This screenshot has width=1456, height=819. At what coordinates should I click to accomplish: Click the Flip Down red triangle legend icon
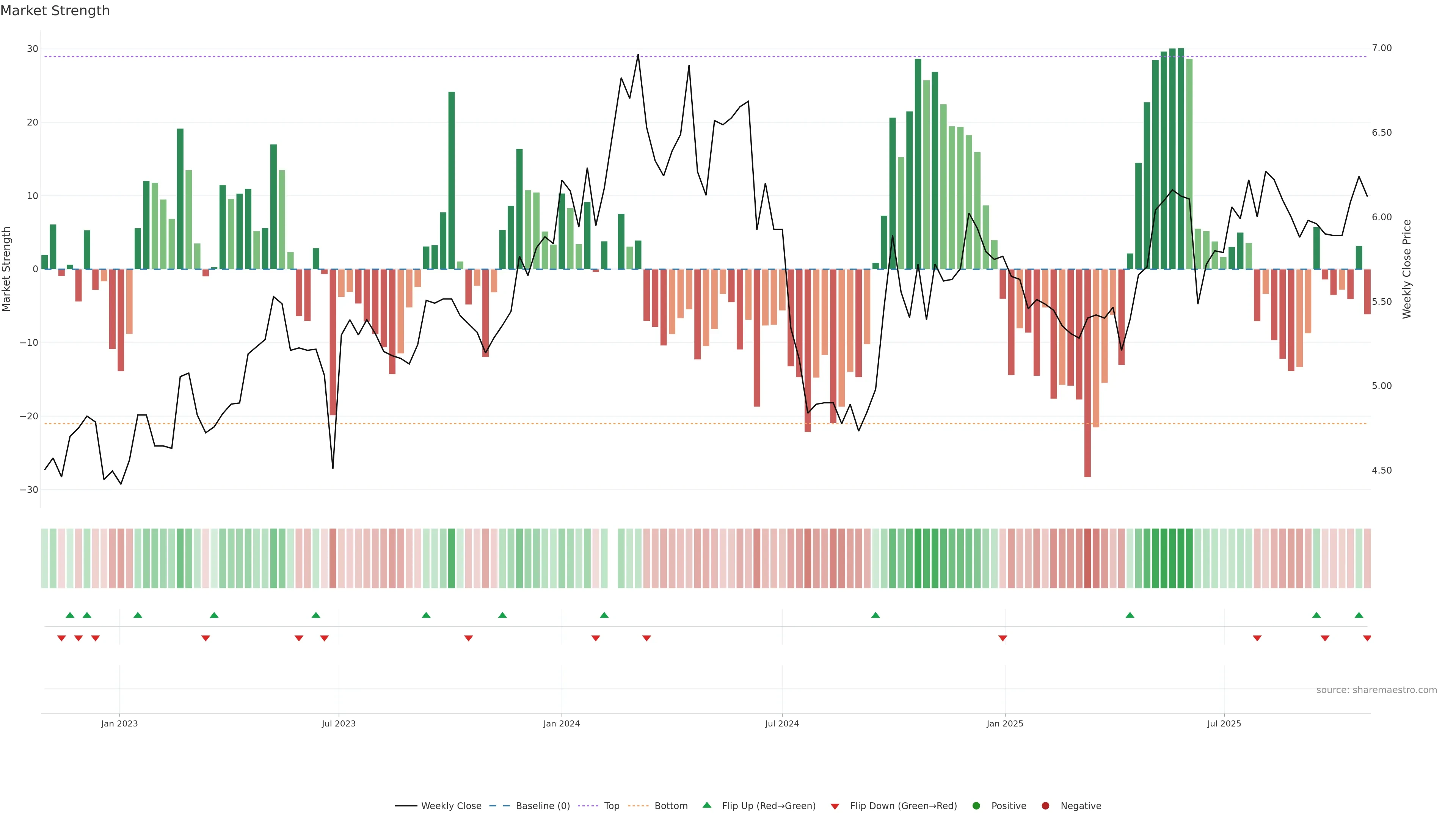coord(835,806)
